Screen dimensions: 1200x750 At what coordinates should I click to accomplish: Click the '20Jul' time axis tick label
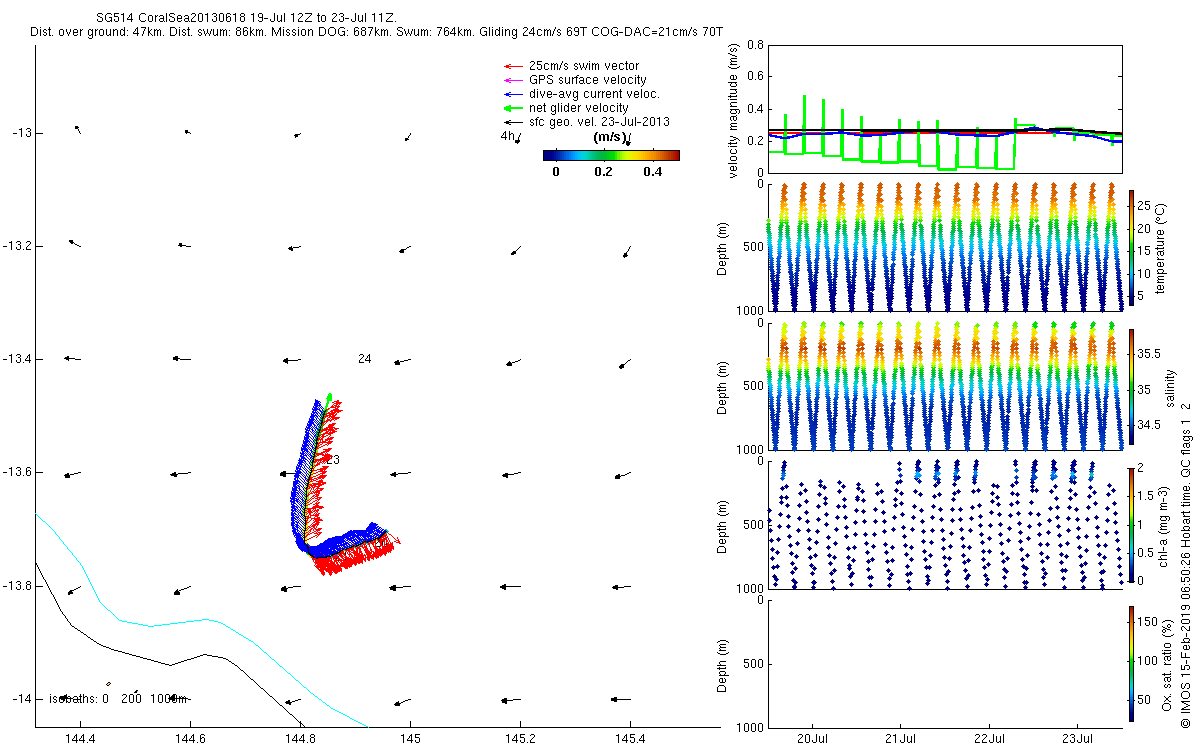pos(812,739)
